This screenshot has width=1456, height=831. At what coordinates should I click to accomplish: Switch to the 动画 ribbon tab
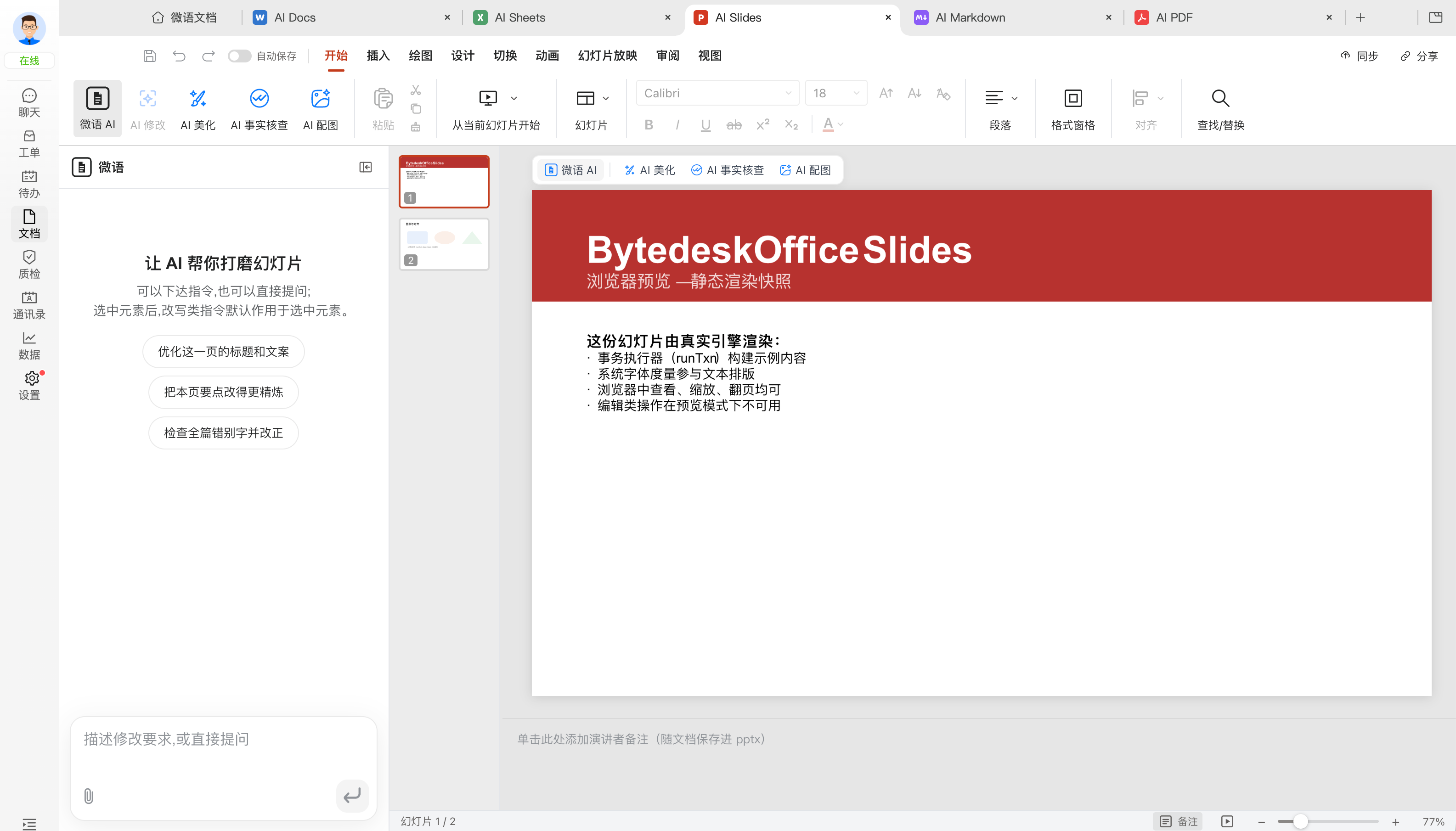[x=547, y=56]
